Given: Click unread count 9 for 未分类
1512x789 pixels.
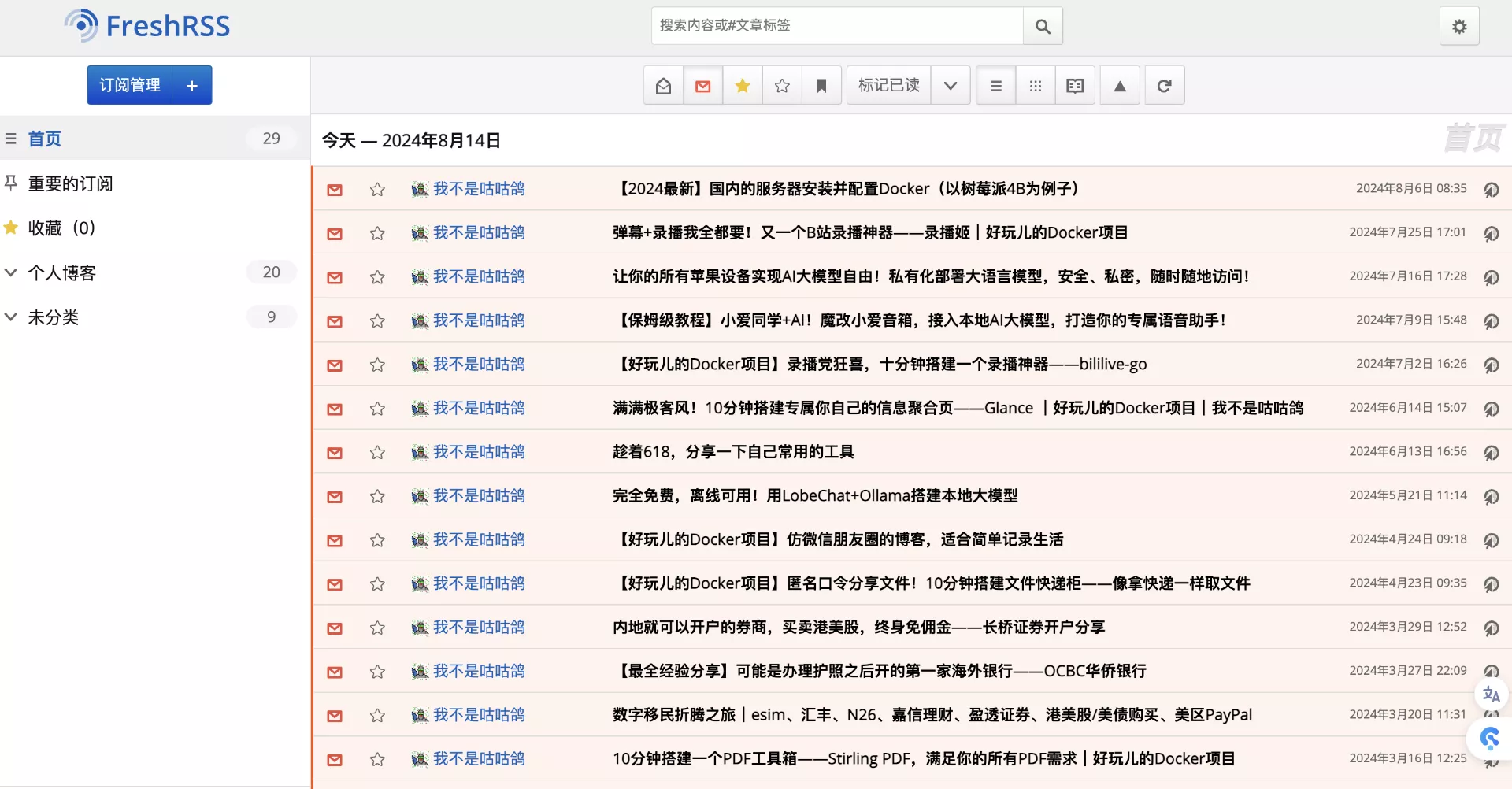Looking at the screenshot, I should point(271,317).
